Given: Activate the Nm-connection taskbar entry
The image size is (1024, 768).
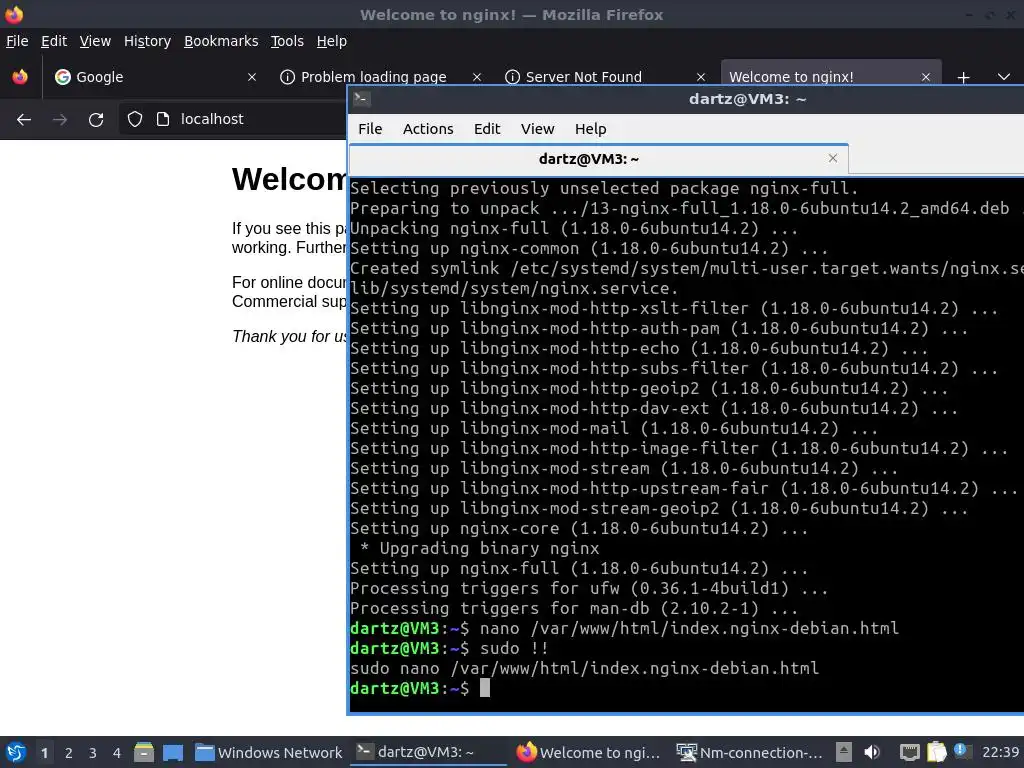Looking at the screenshot, I should point(749,752).
